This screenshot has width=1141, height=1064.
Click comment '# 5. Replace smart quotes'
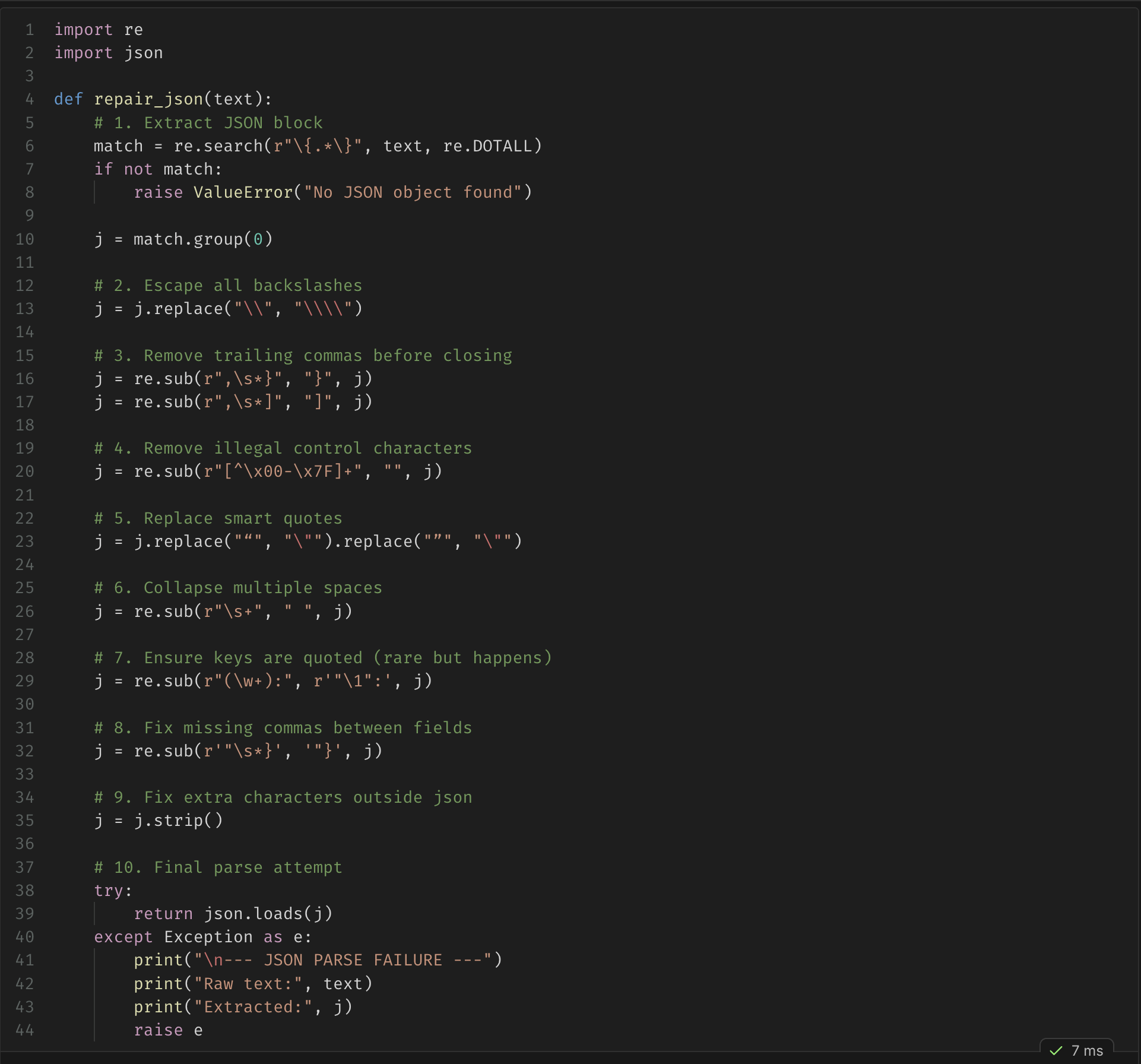[218, 518]
